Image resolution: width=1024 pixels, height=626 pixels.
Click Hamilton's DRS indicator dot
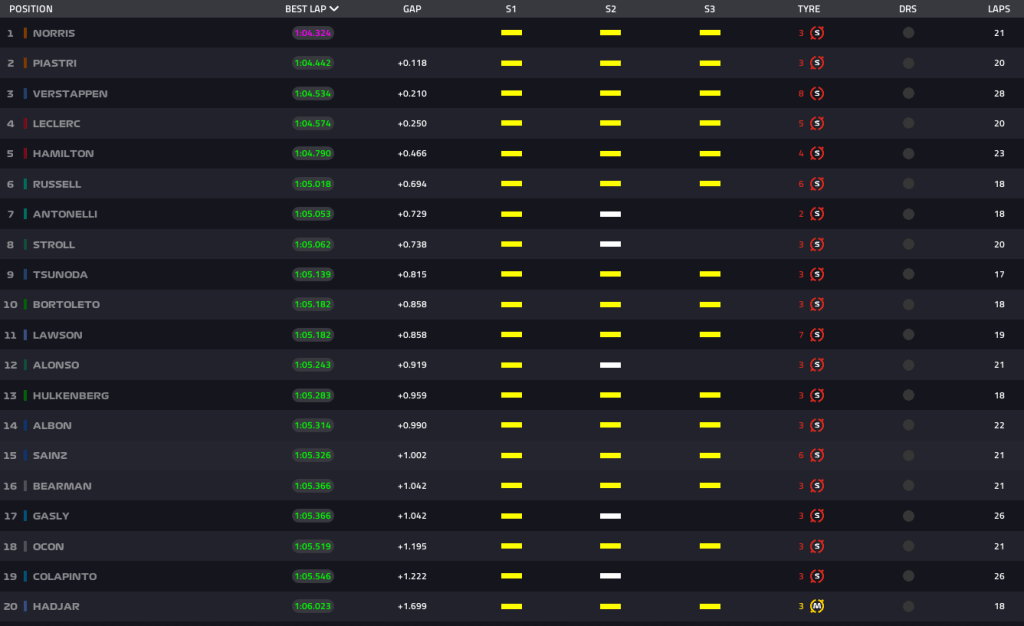tap(908, 153)
